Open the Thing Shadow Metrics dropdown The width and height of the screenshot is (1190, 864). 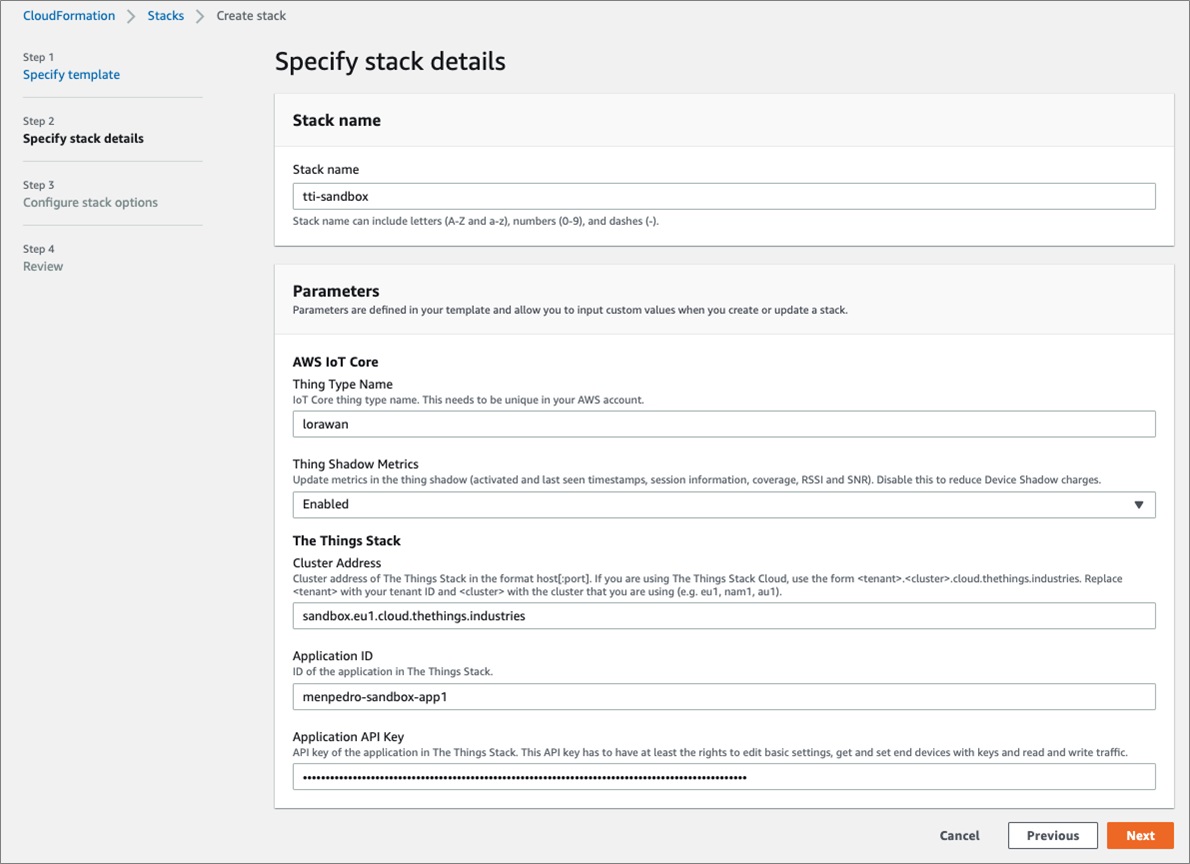724,505
